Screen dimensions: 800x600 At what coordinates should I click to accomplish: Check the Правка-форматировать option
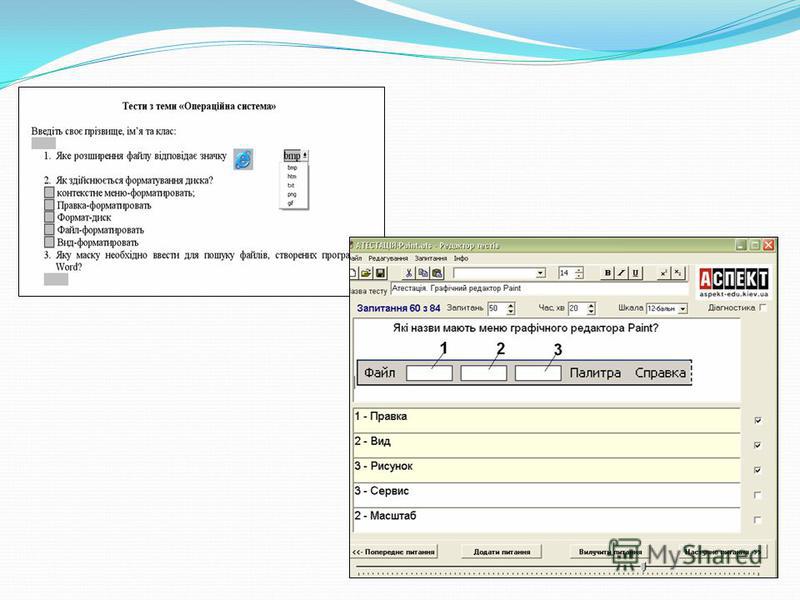(49, 205)
